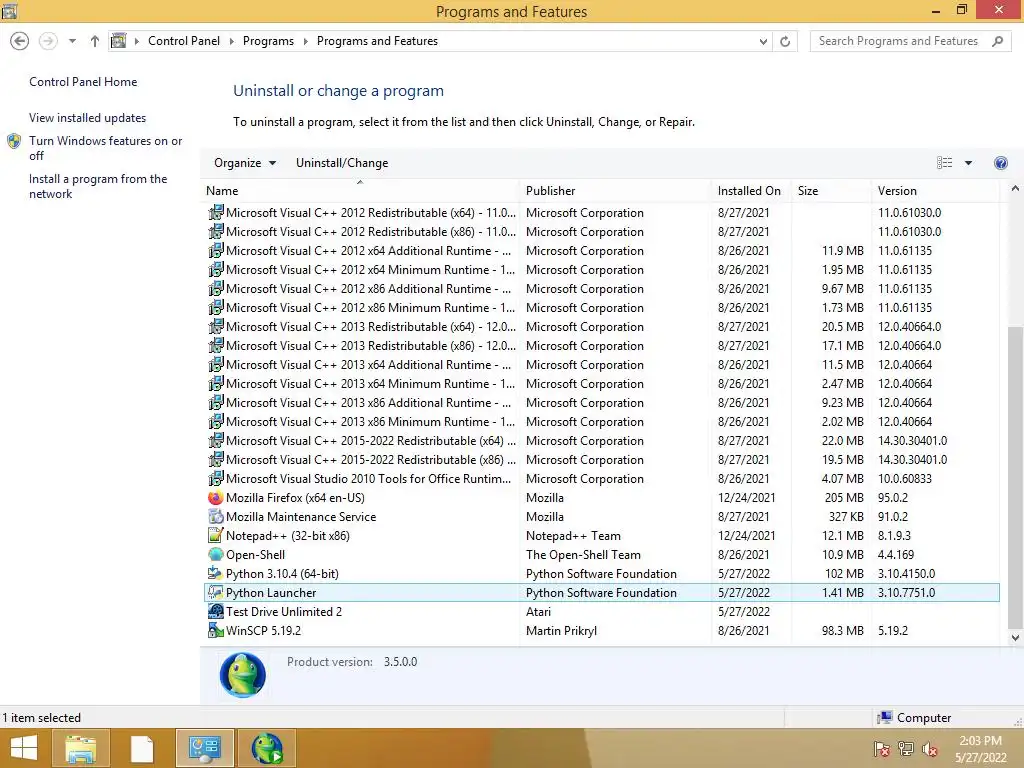Click the blank document taskbar icon
Screen dimensions: 1024x768
pos(142,749)
